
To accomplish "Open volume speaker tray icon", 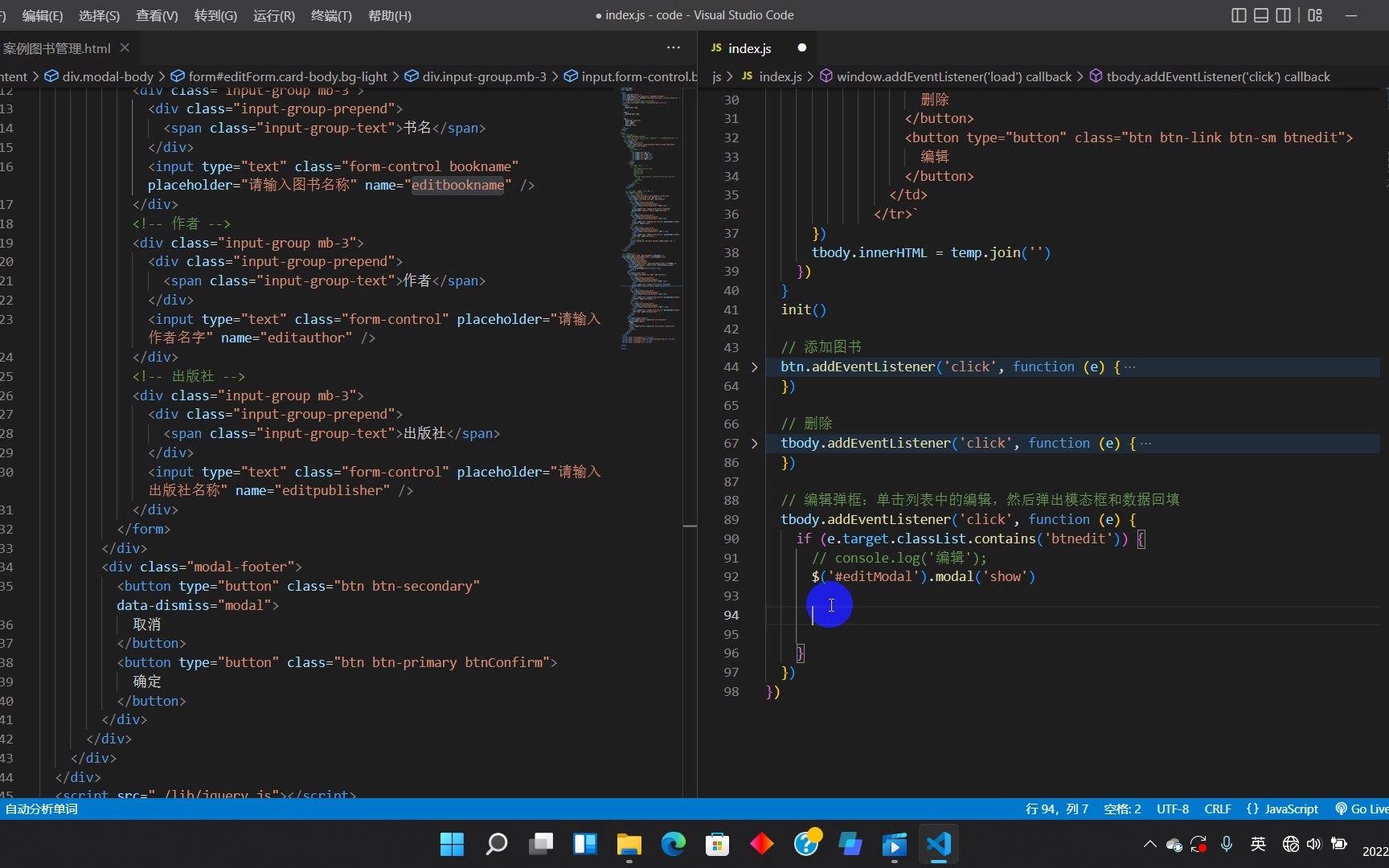I will coord(1314,844).
